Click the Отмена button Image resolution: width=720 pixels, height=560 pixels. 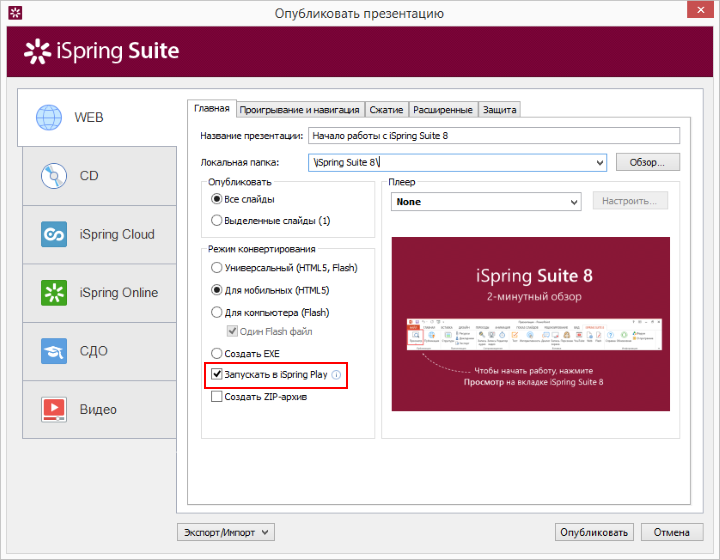click(672, 532)
